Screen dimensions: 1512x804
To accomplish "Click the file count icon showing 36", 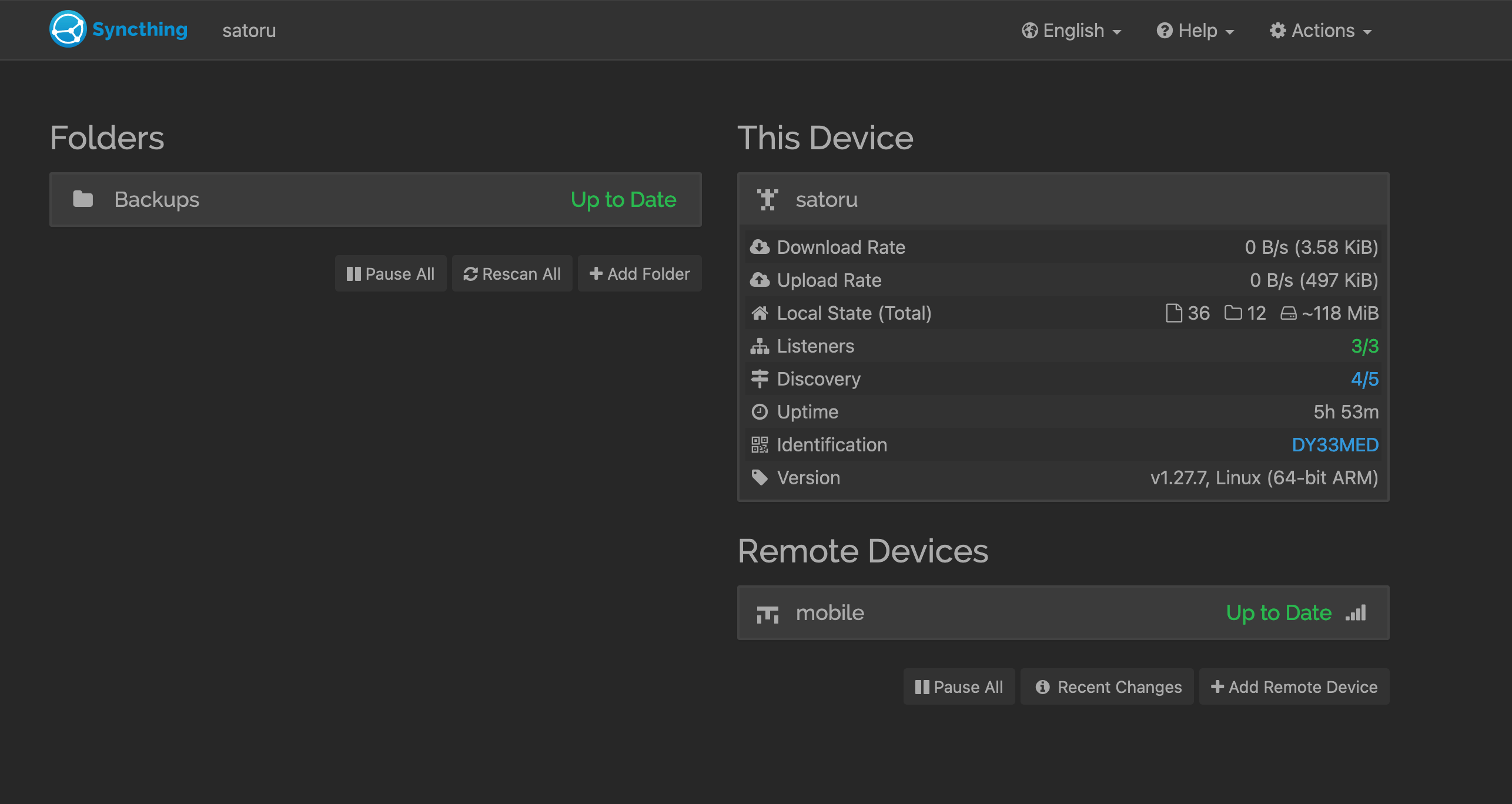I will (1174, 313).
